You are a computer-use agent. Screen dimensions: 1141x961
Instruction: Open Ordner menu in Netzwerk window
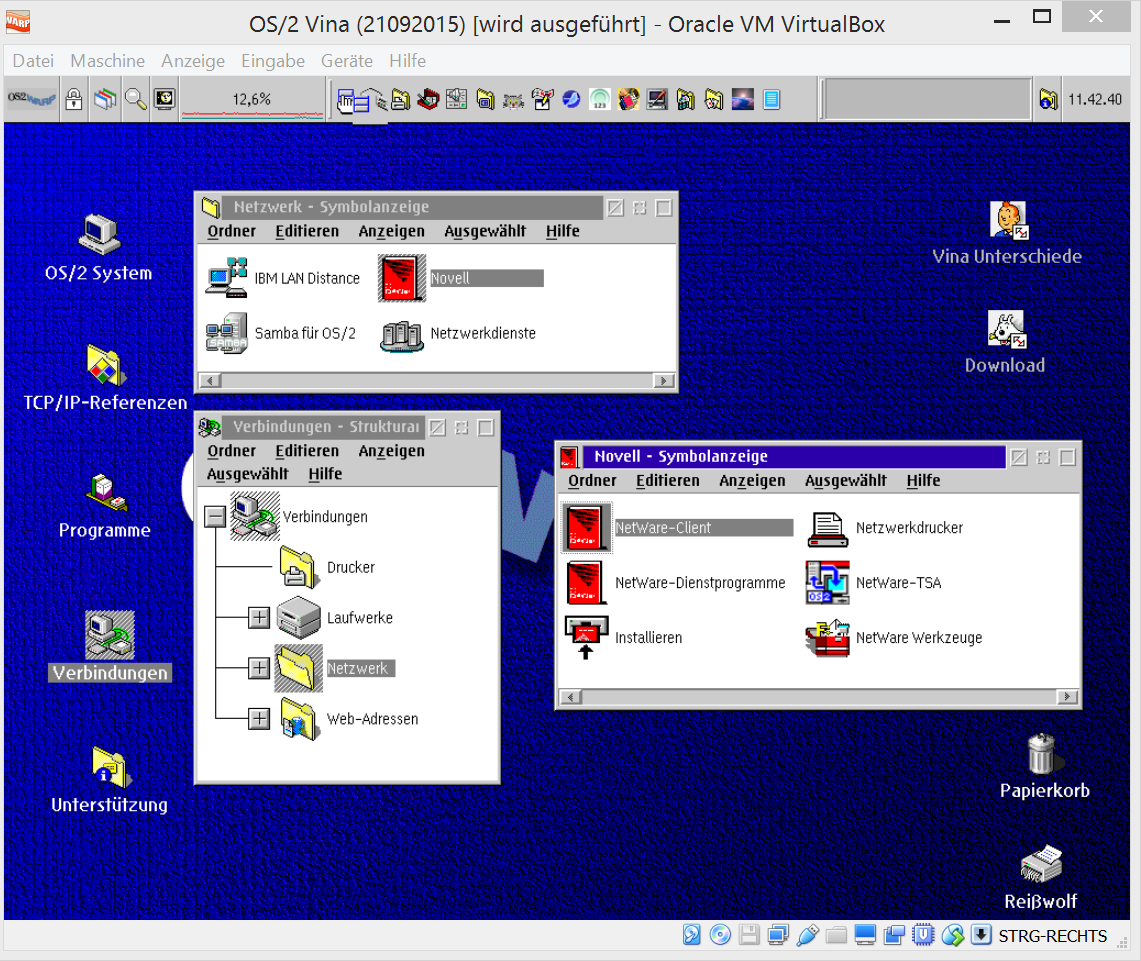coord(231,231)
